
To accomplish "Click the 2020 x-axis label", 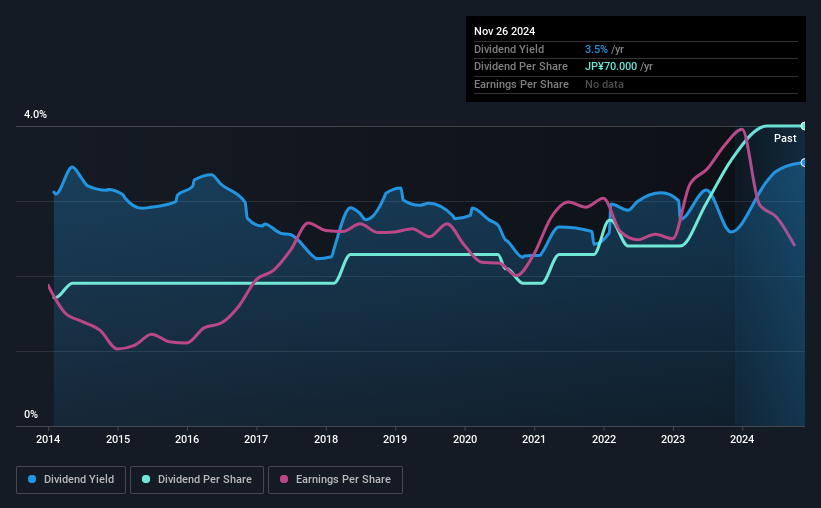I will (464, 439).
